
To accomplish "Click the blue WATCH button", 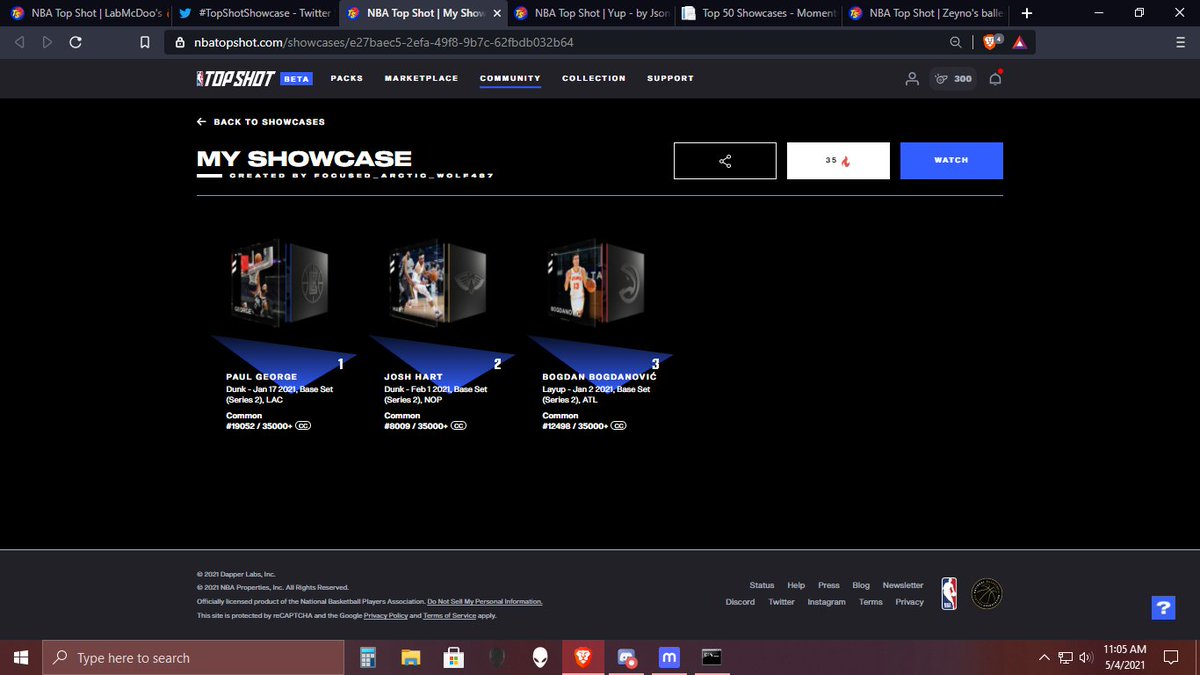I will (951, 160).
